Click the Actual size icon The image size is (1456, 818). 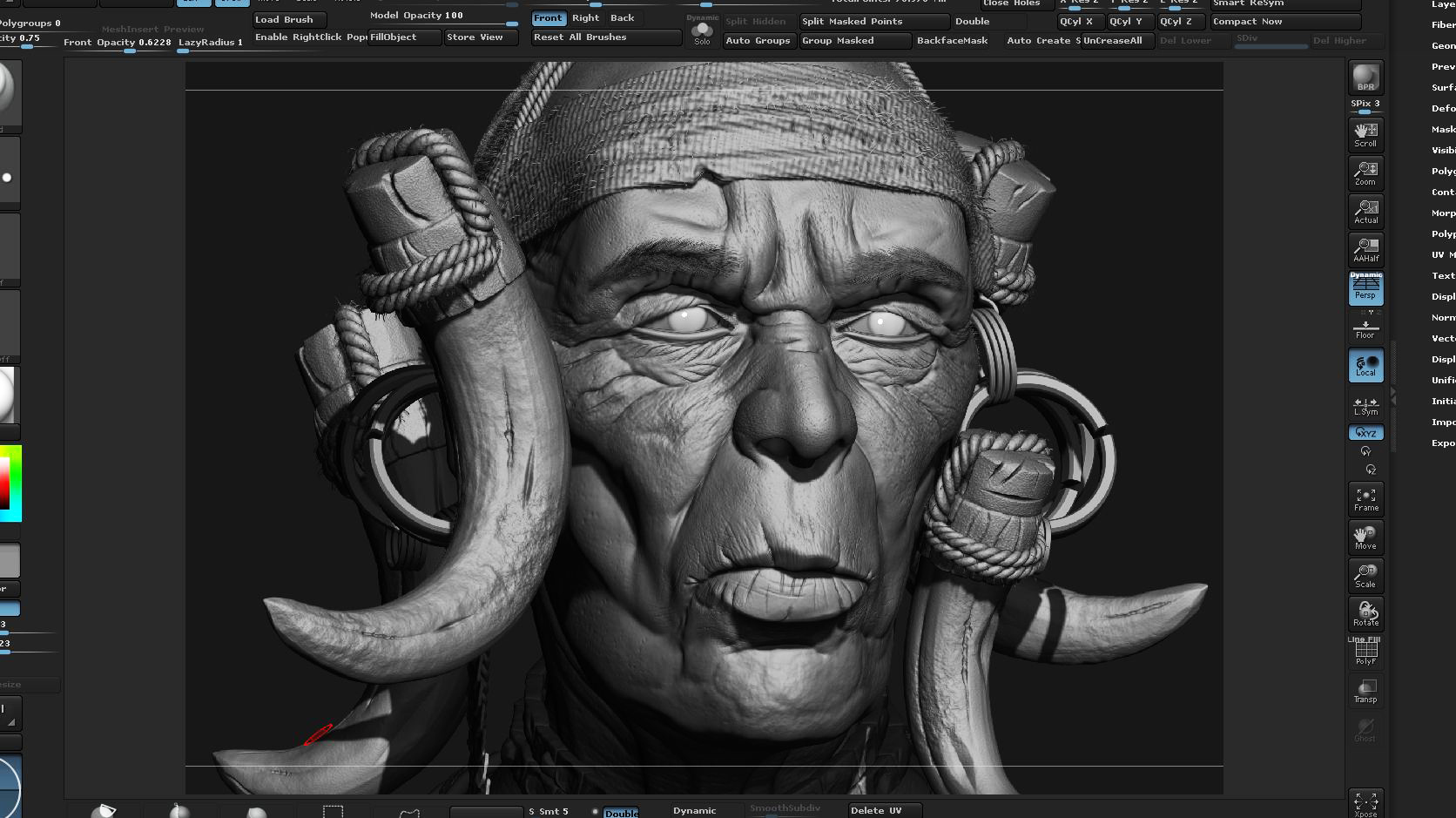tap(1365, 211)
